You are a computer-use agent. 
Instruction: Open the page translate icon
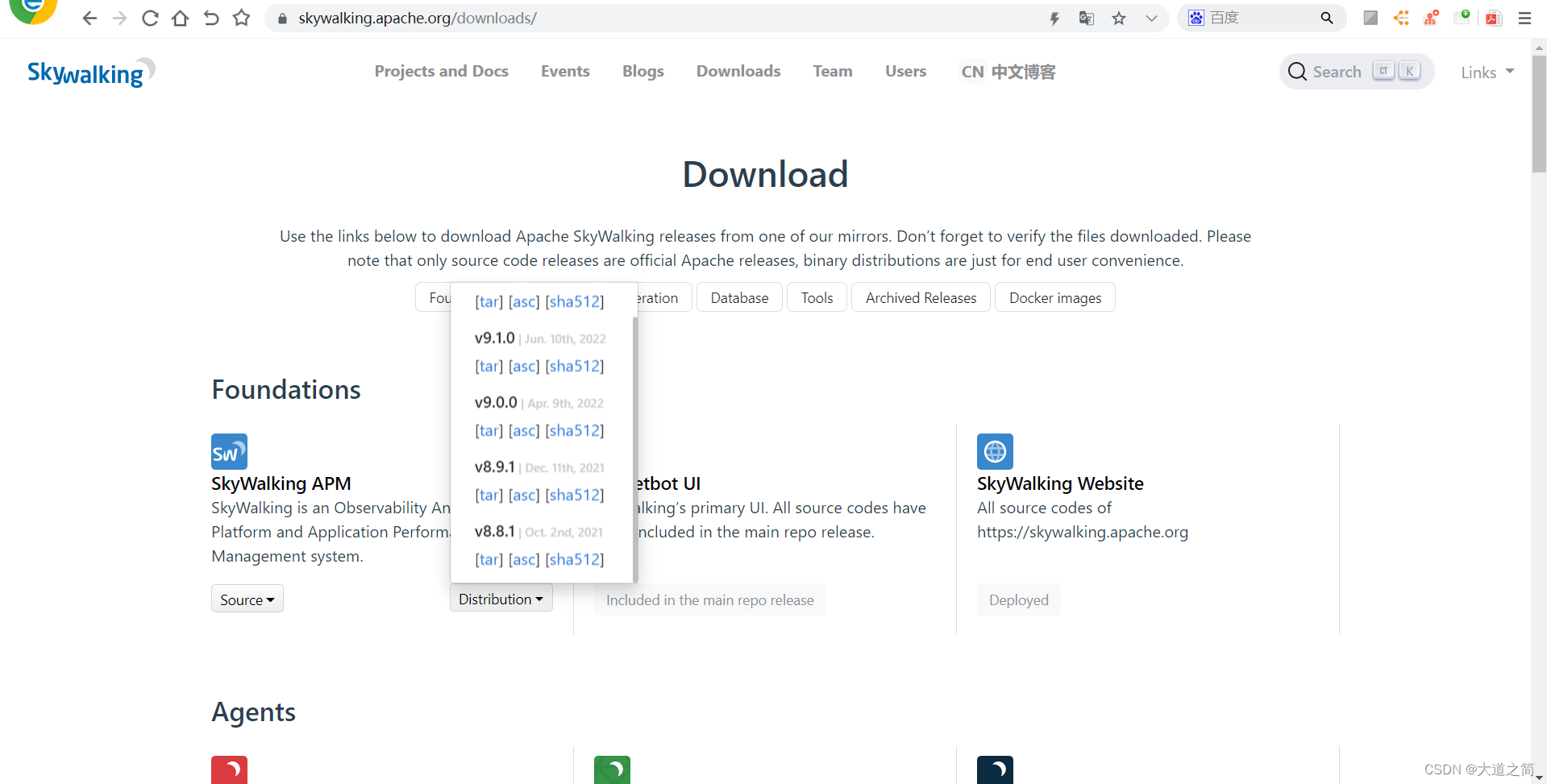pos(1087,18)
